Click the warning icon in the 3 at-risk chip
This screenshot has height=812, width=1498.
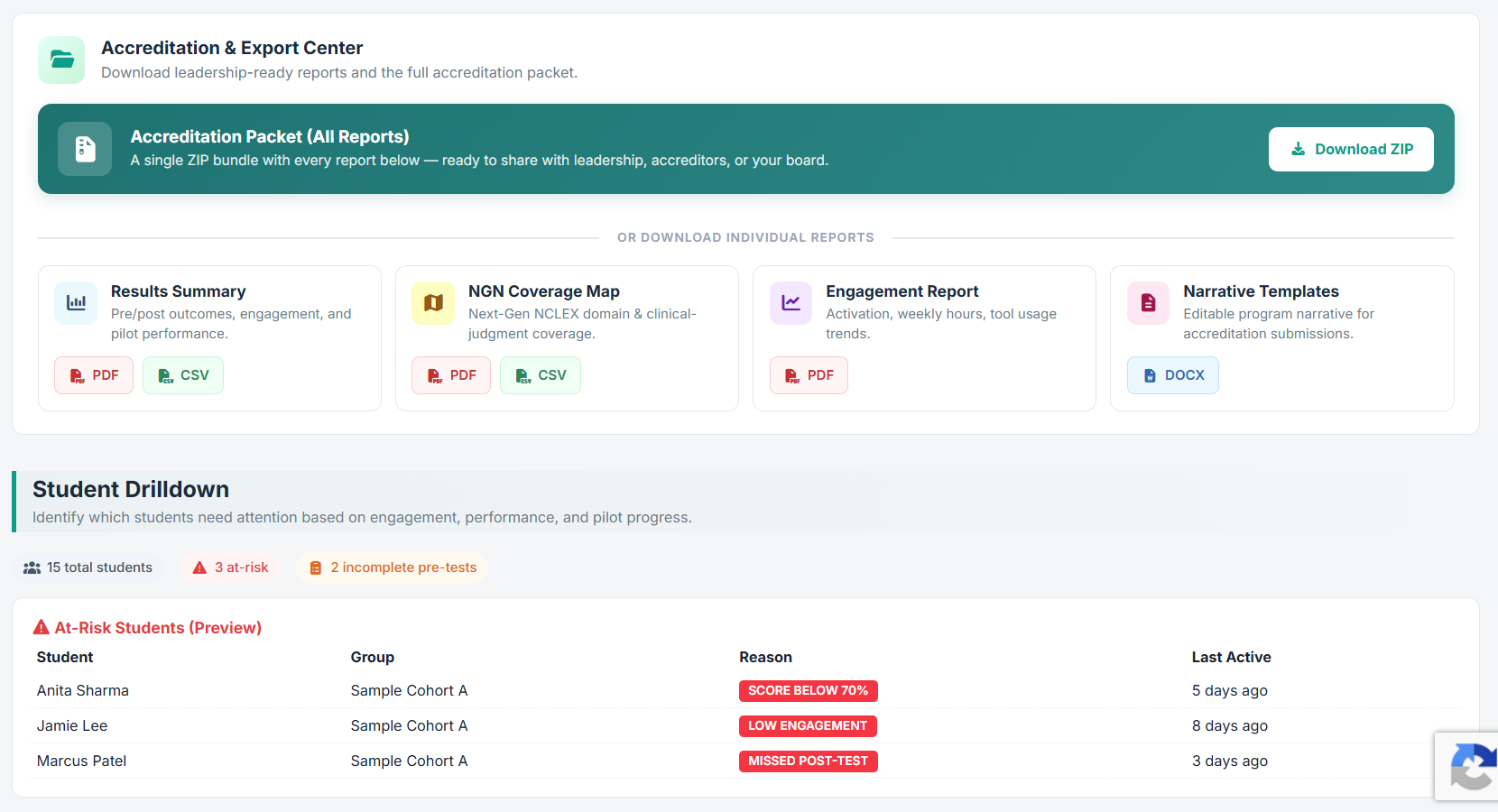coord(199,567)
